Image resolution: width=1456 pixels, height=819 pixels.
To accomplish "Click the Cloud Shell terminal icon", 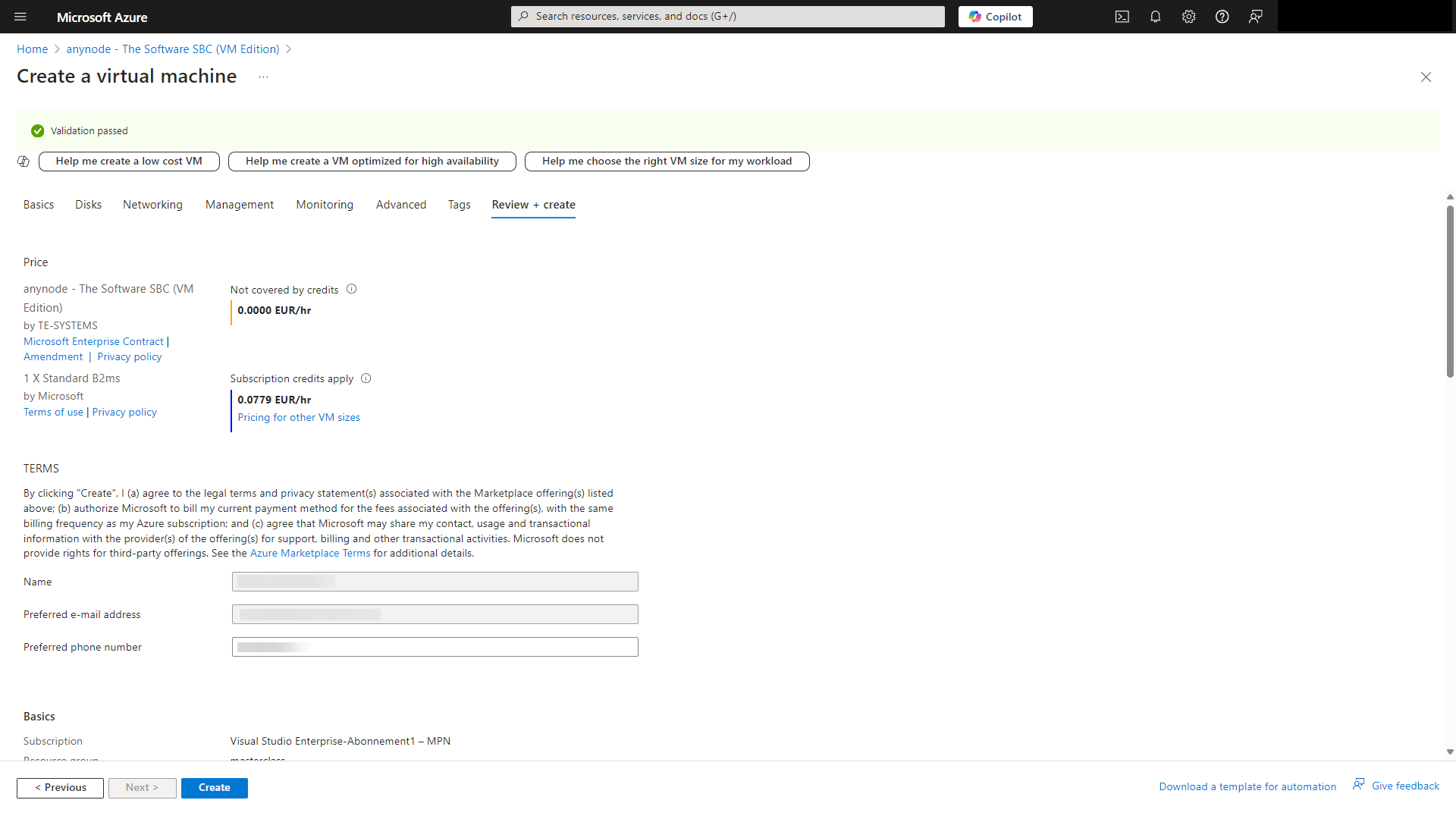I will click(1122, 17).
